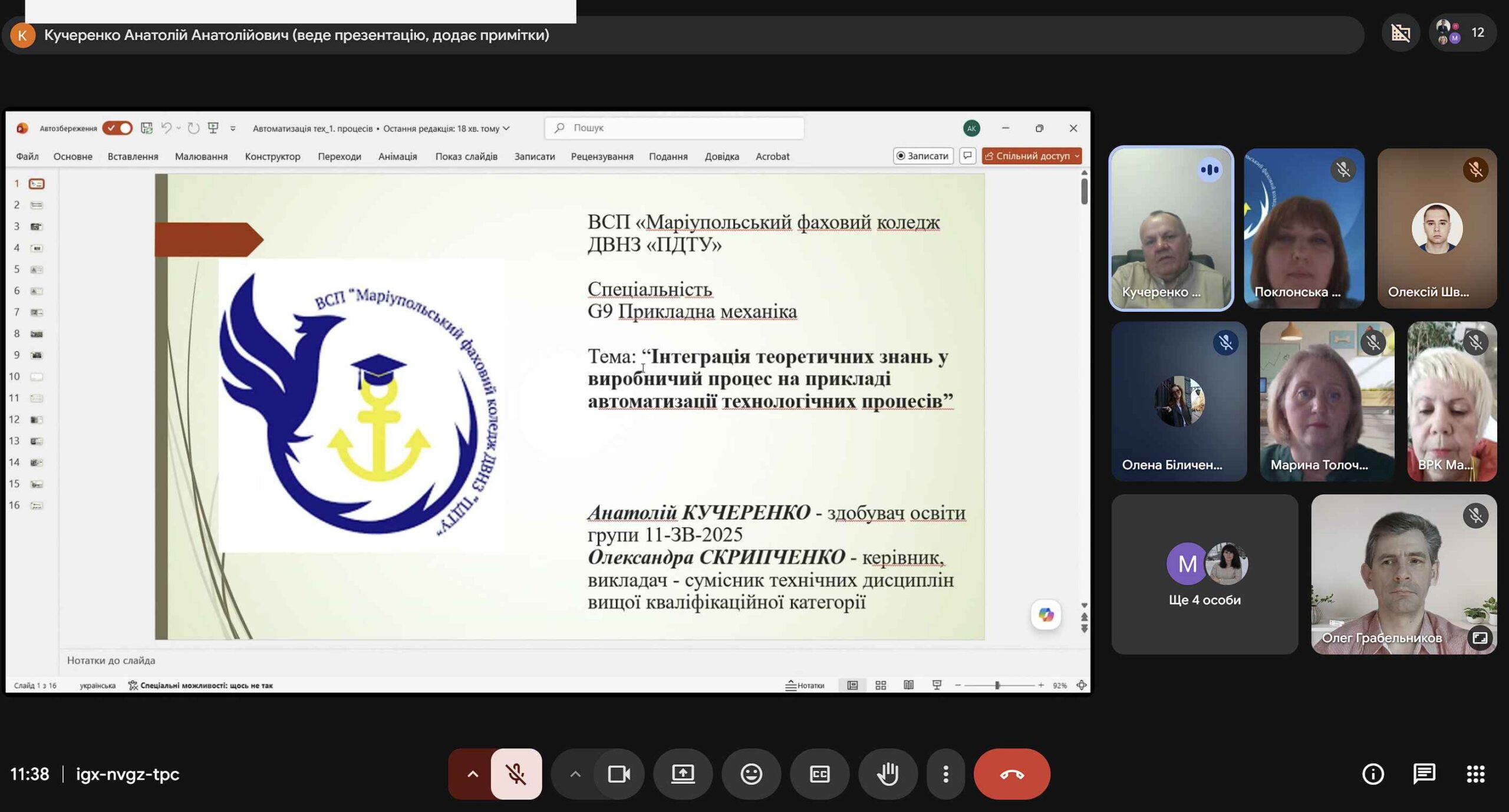Select the Конструктор ribbon tab
The width and height of the screenshot is (1509, 812).
(x=272, y=156)
